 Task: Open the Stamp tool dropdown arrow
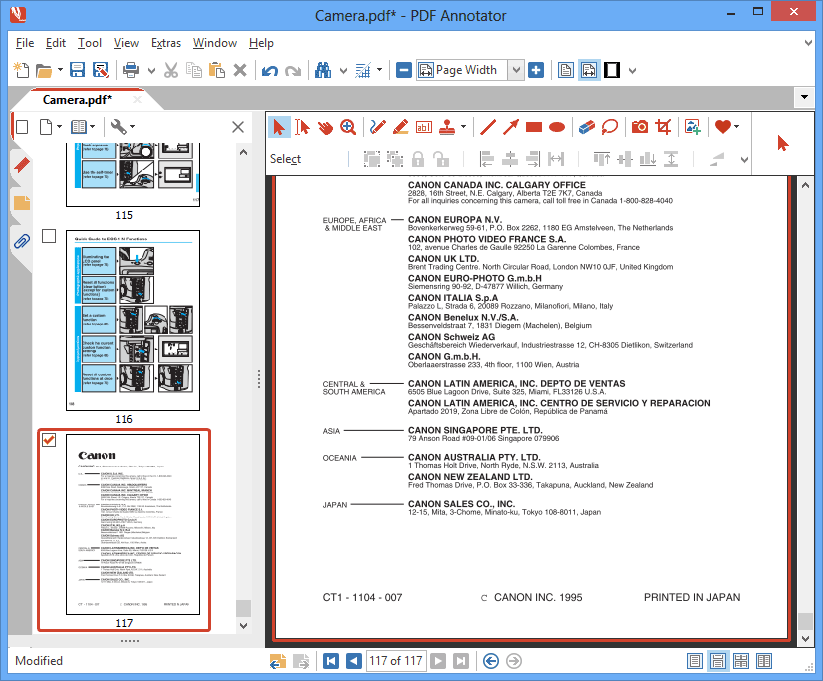(463, 127)
